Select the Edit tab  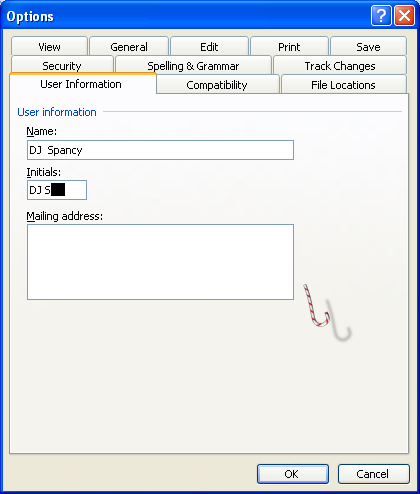coord(209,46)
